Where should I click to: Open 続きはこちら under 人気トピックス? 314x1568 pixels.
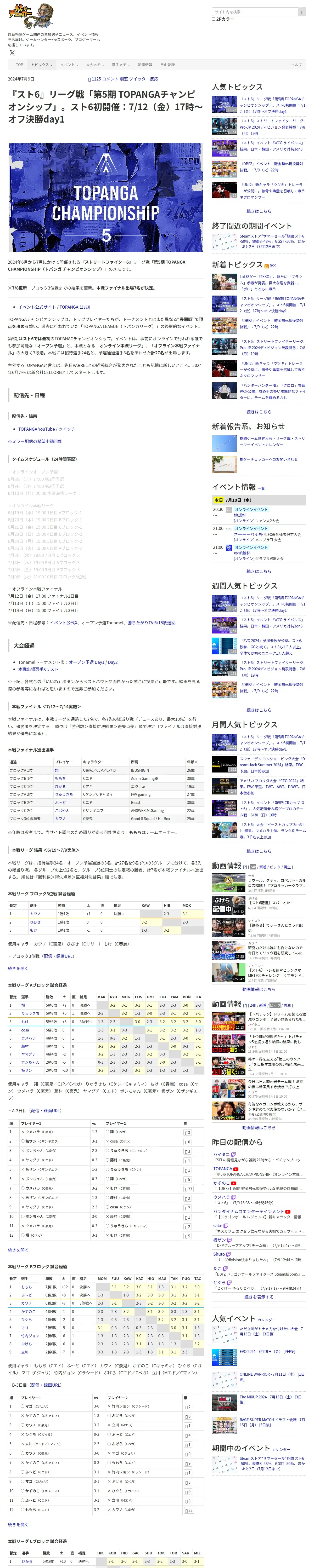coord(259,211)
